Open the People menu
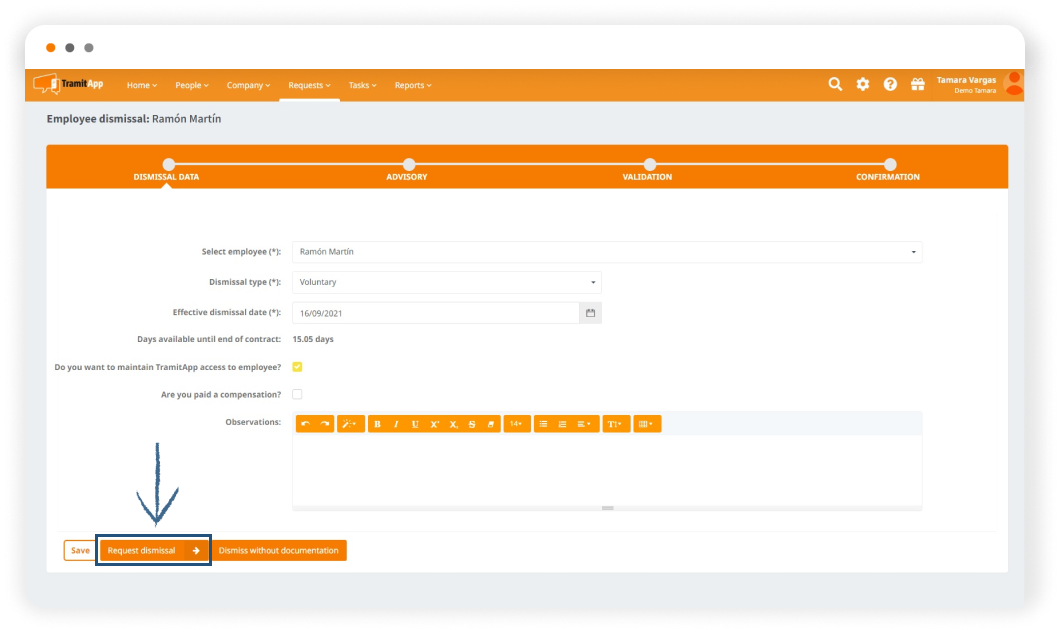The width and height of the screenshot is (1061, 633). click(x=192, y=86)
